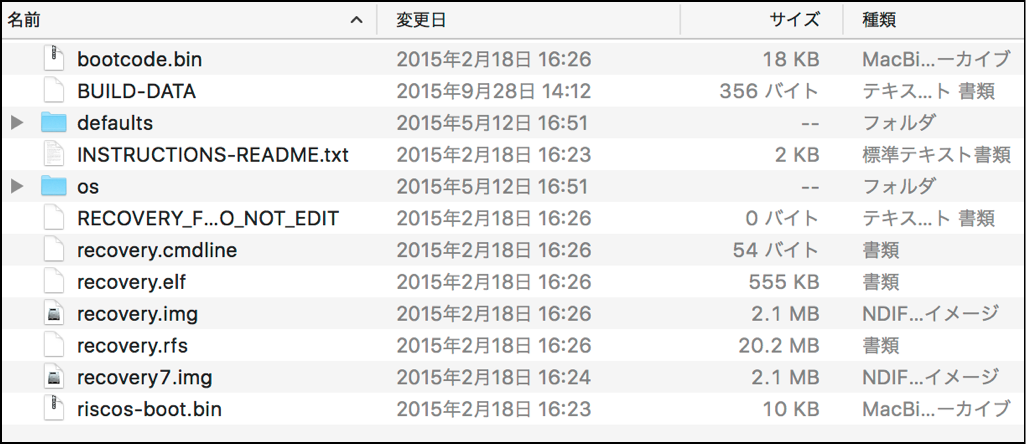
Task: Select the RECOVERY_F...O_NOT_EDIT file row
Action: [x=208, y=218]
